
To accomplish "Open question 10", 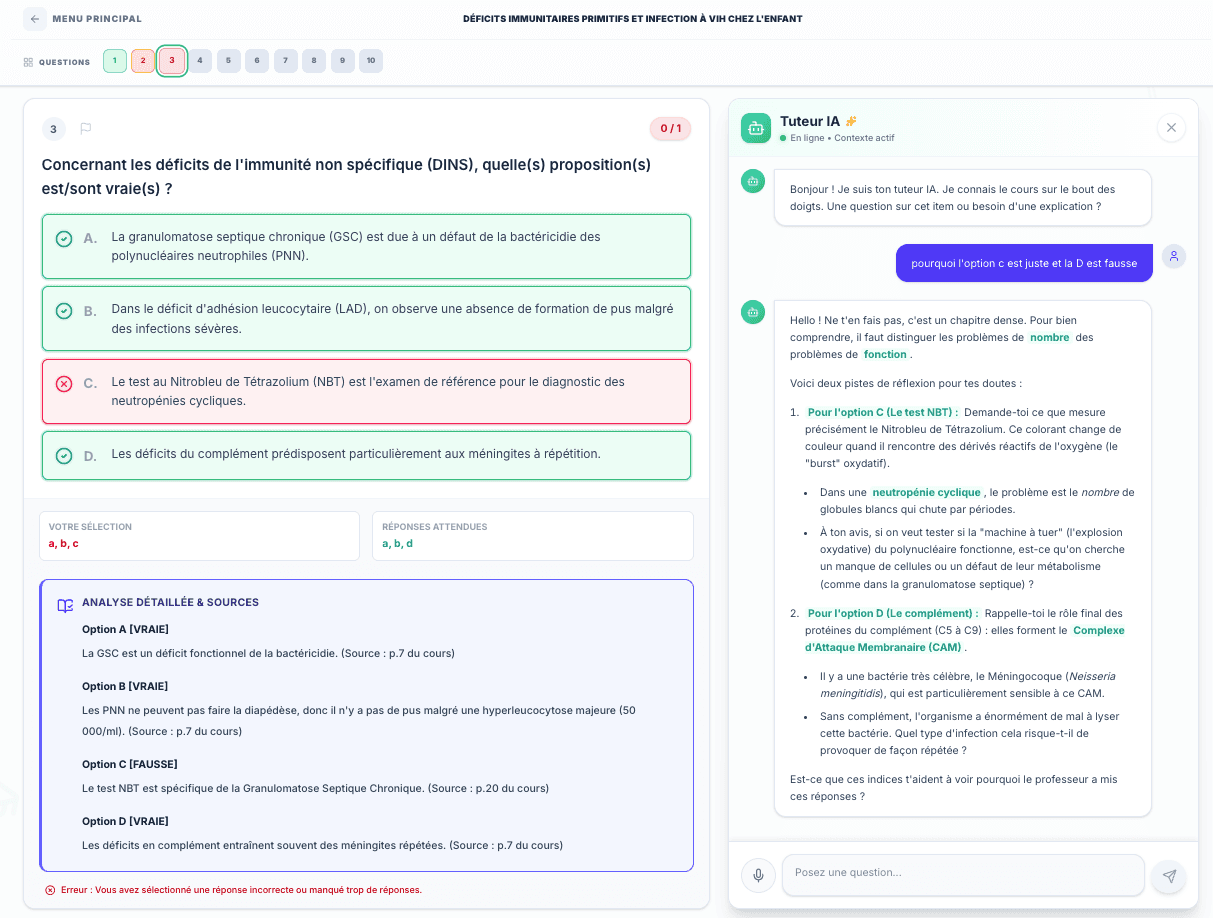I will coord(371,61).
